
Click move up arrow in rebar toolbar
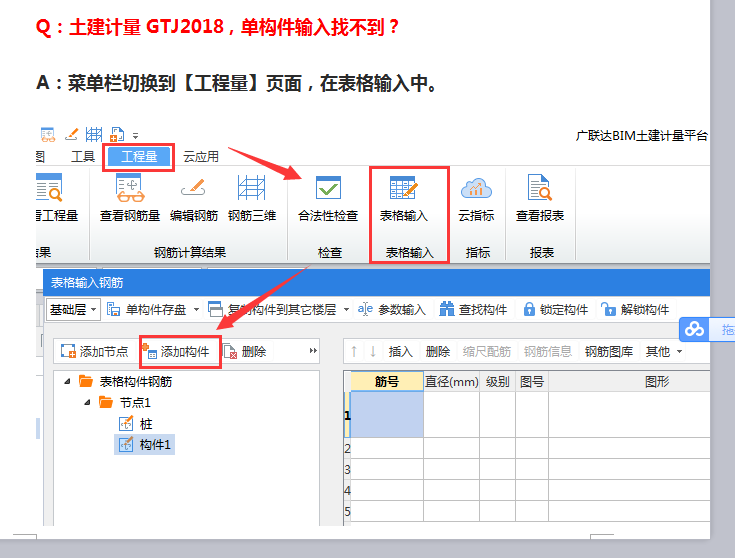[354, 351]
